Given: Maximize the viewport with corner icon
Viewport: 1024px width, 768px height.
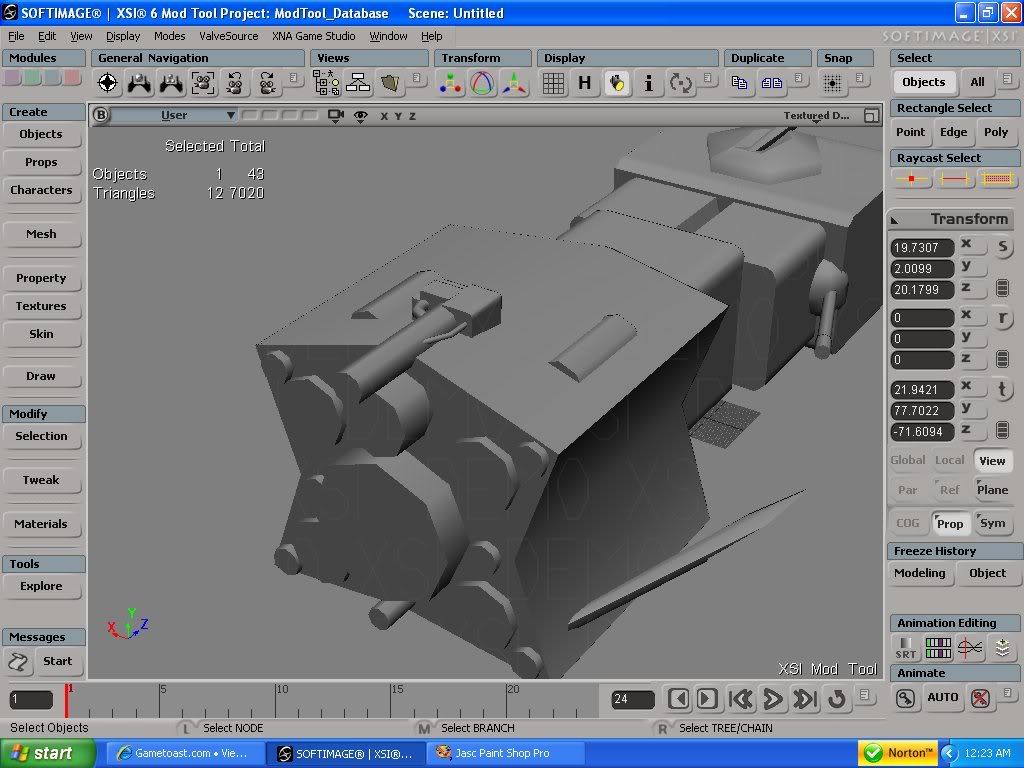Looking at the screenshot, I should click(x=871, y=116).
